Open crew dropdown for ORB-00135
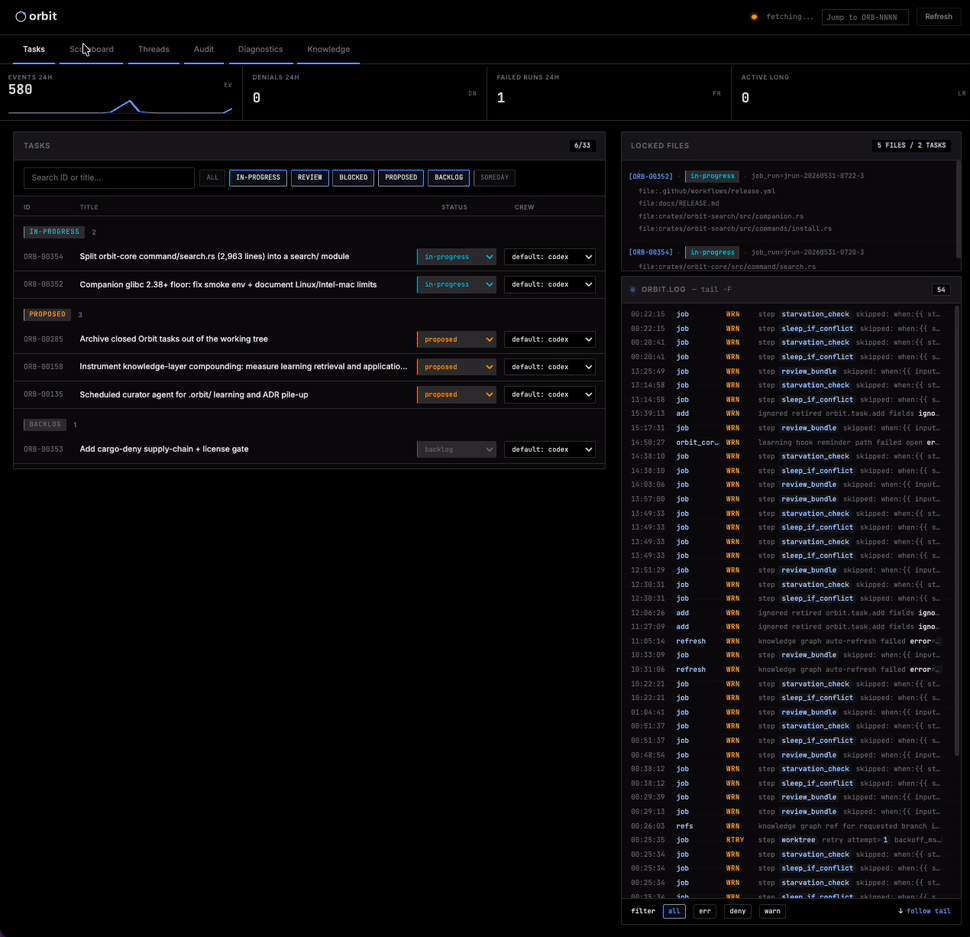Image resolution: width=970 pixels, height=937 pixels. (550, 395)
